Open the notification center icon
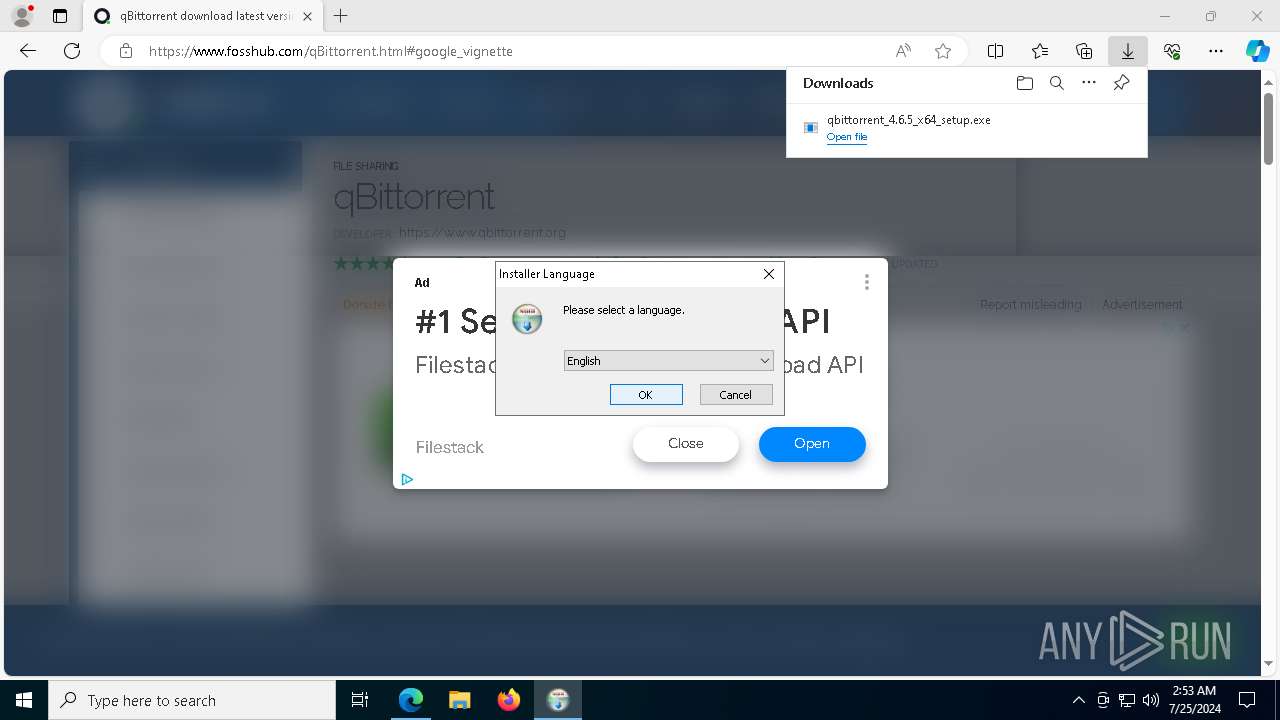Image resolution: width=1280 pixels, height=720 pixels. pos(1247,700)
